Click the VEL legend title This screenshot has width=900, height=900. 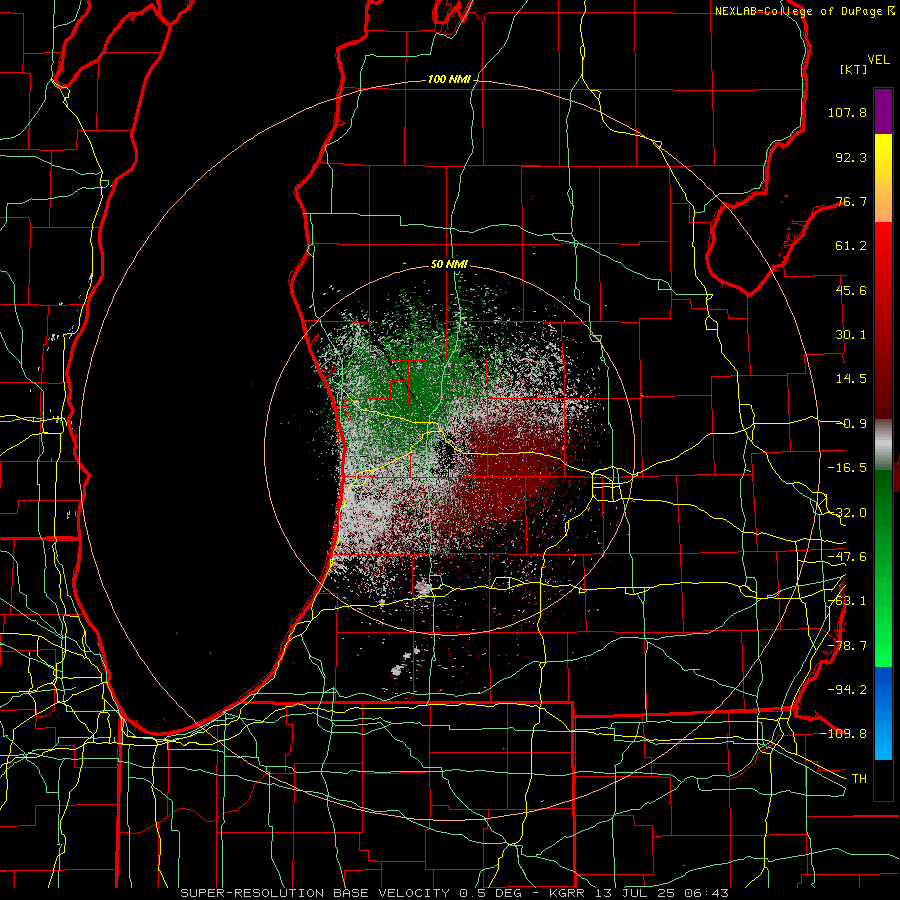(879, 59)
